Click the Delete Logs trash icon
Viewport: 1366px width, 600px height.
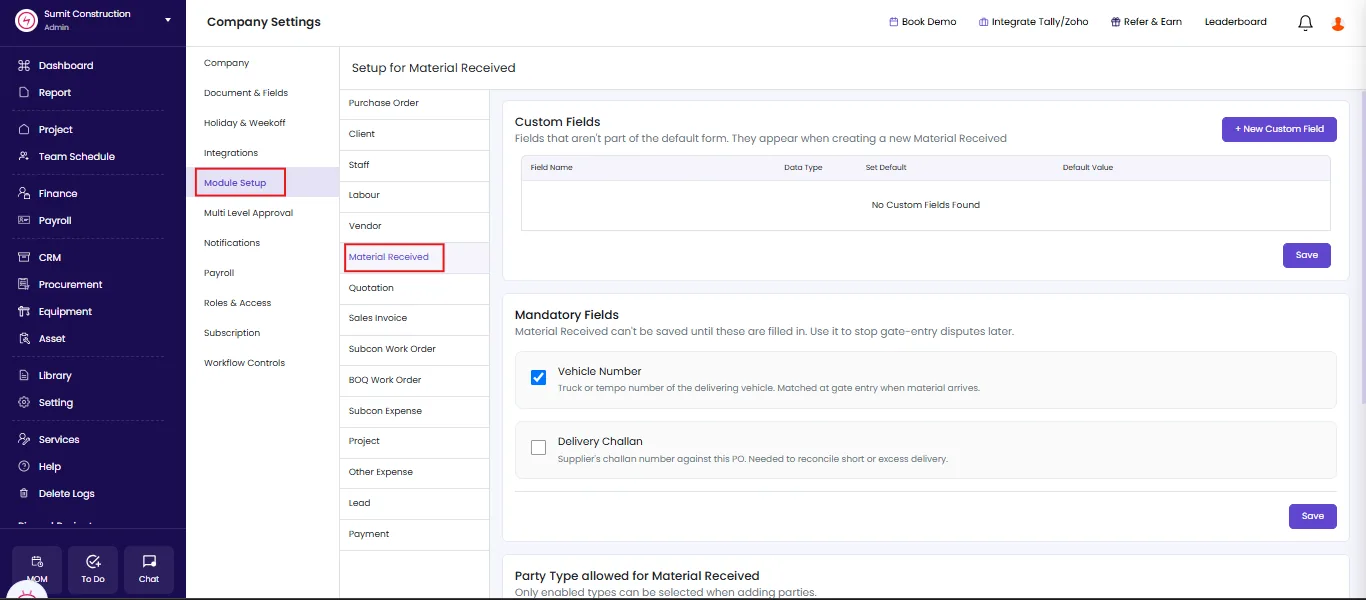point(24,494)
